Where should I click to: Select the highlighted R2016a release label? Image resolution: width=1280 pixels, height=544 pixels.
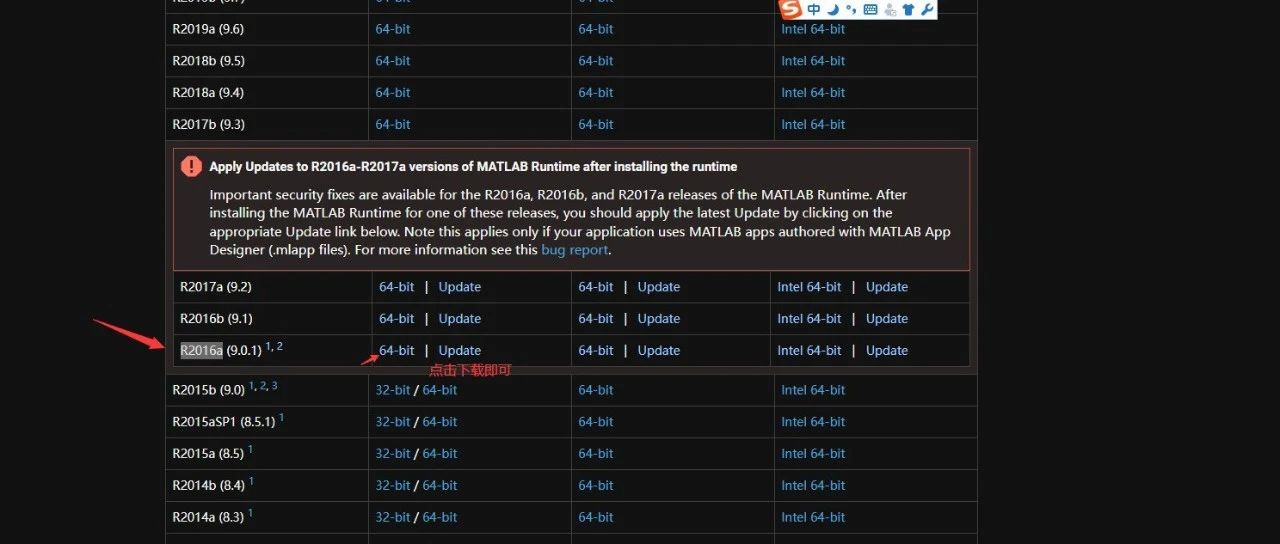(x=201, y=350)
